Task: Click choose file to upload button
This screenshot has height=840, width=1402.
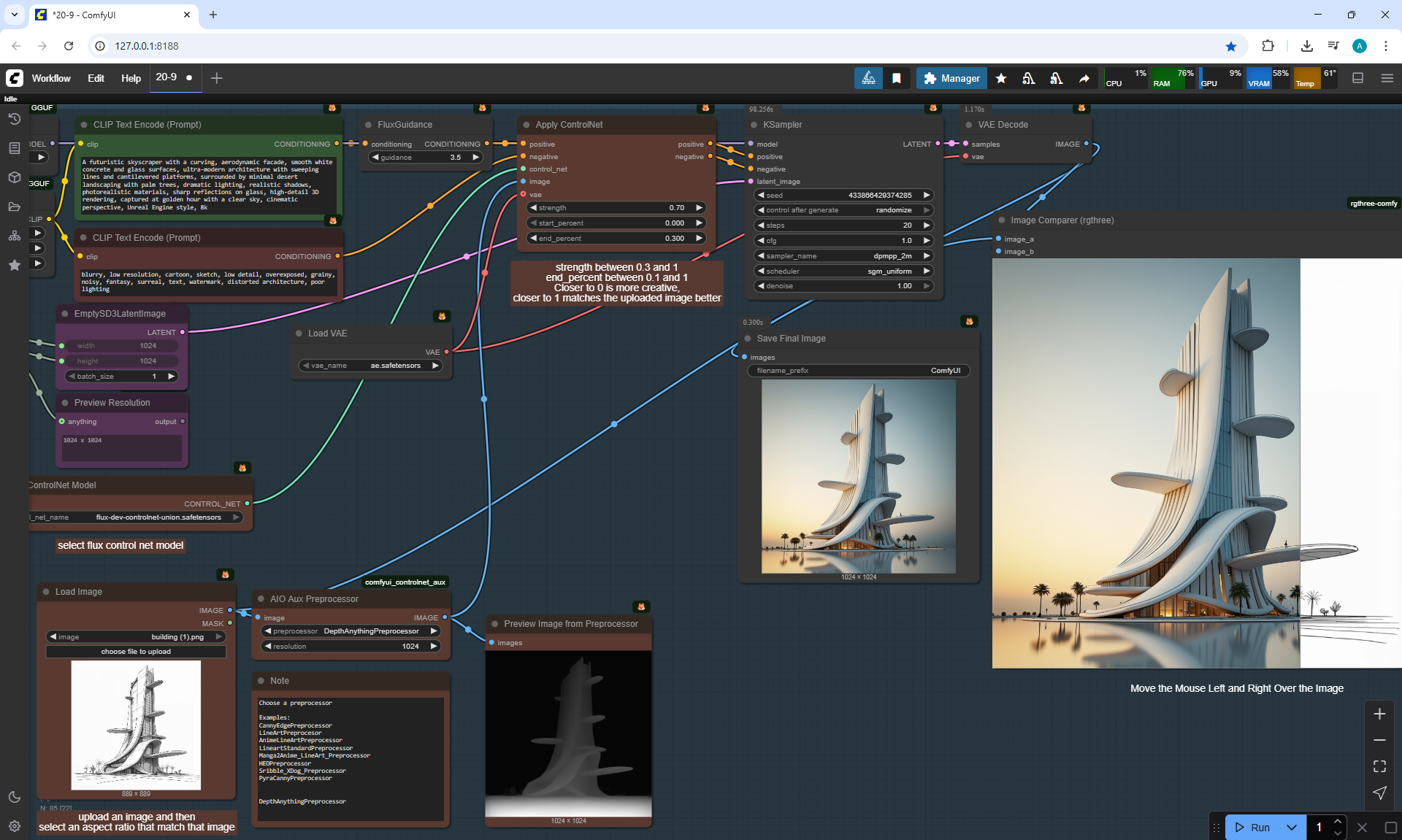Action: (136, 652)
